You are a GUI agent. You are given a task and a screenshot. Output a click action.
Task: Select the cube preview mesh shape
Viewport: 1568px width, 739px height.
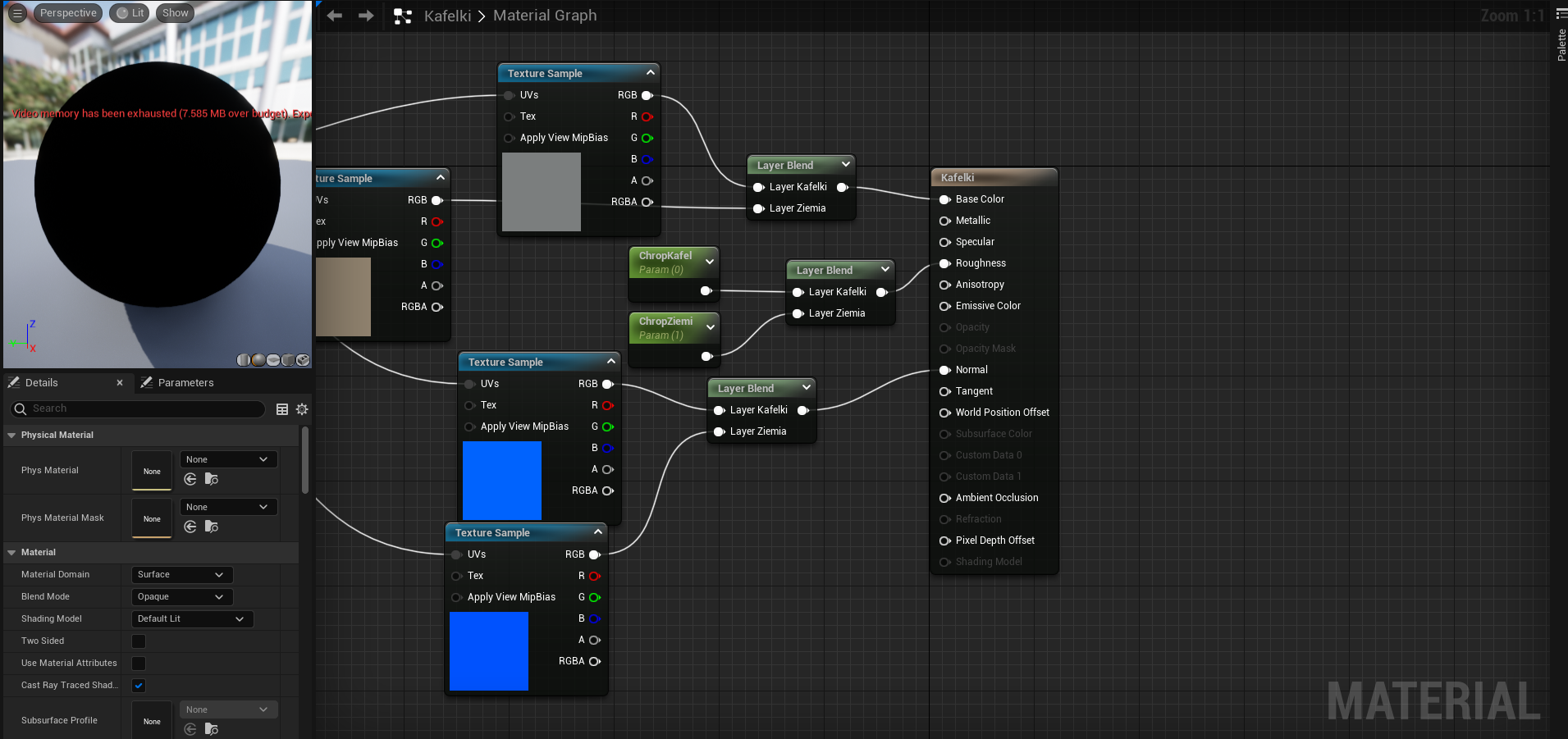coord(287,360)
